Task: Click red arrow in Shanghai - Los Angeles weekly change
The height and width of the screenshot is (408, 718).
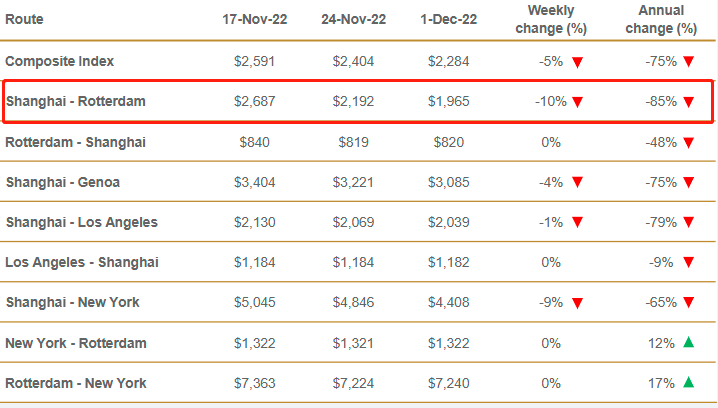Action: pos(577,222)
